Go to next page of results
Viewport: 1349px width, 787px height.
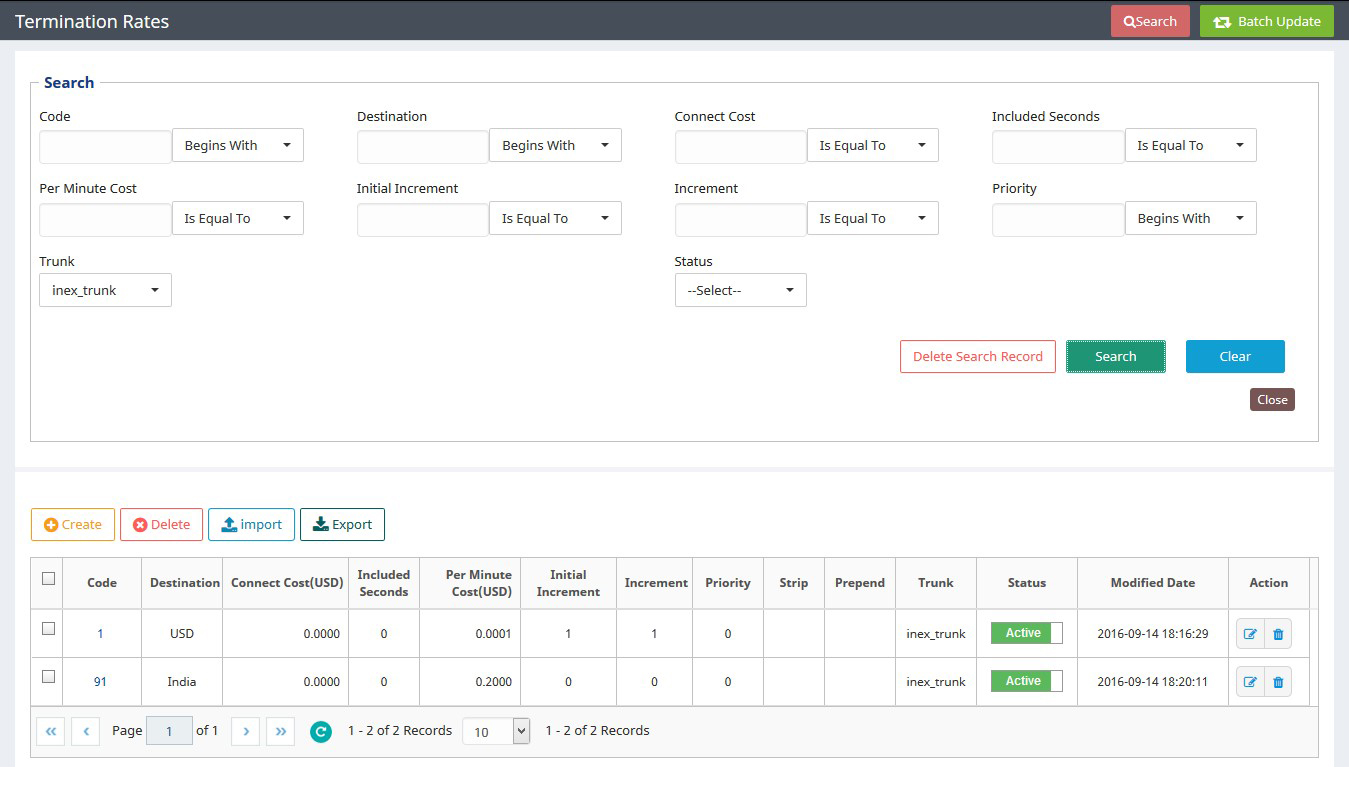[x=246, y=731]
